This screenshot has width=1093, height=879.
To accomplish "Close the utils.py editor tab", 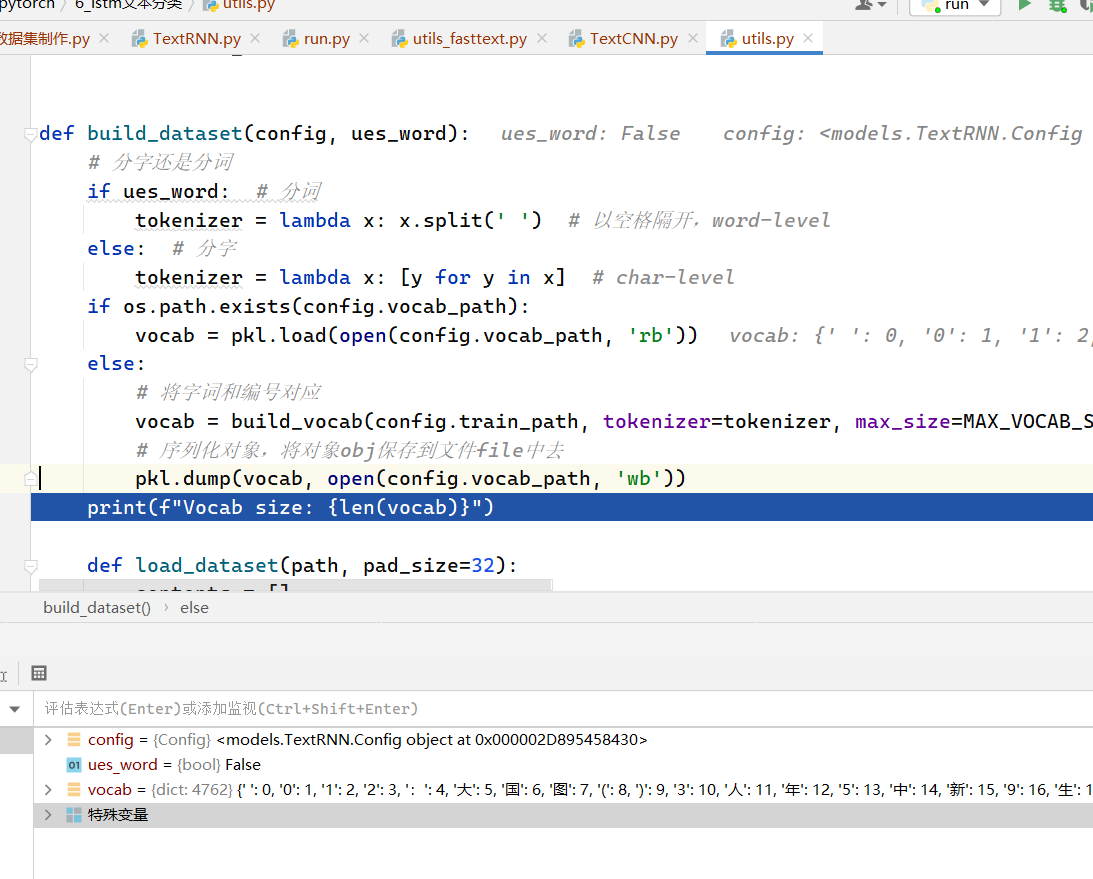I will coord(808,38).
